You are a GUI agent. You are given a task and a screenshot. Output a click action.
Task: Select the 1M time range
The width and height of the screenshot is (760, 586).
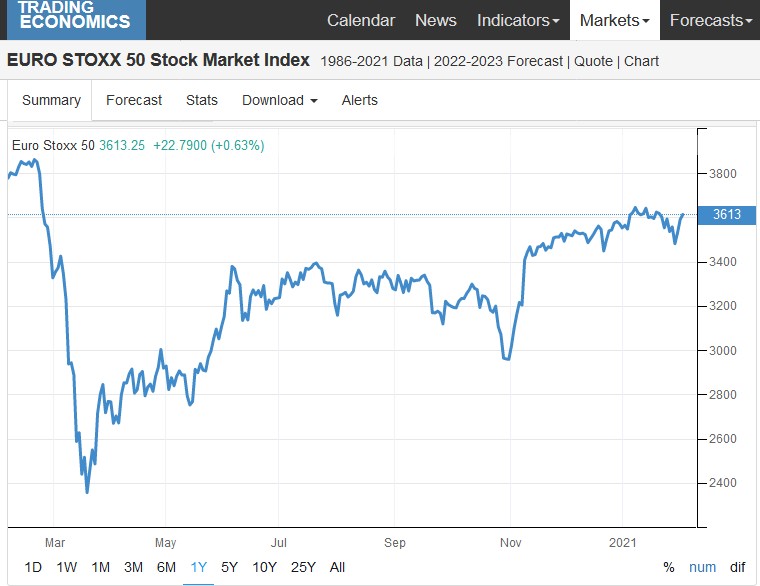(x=100, y=567)
